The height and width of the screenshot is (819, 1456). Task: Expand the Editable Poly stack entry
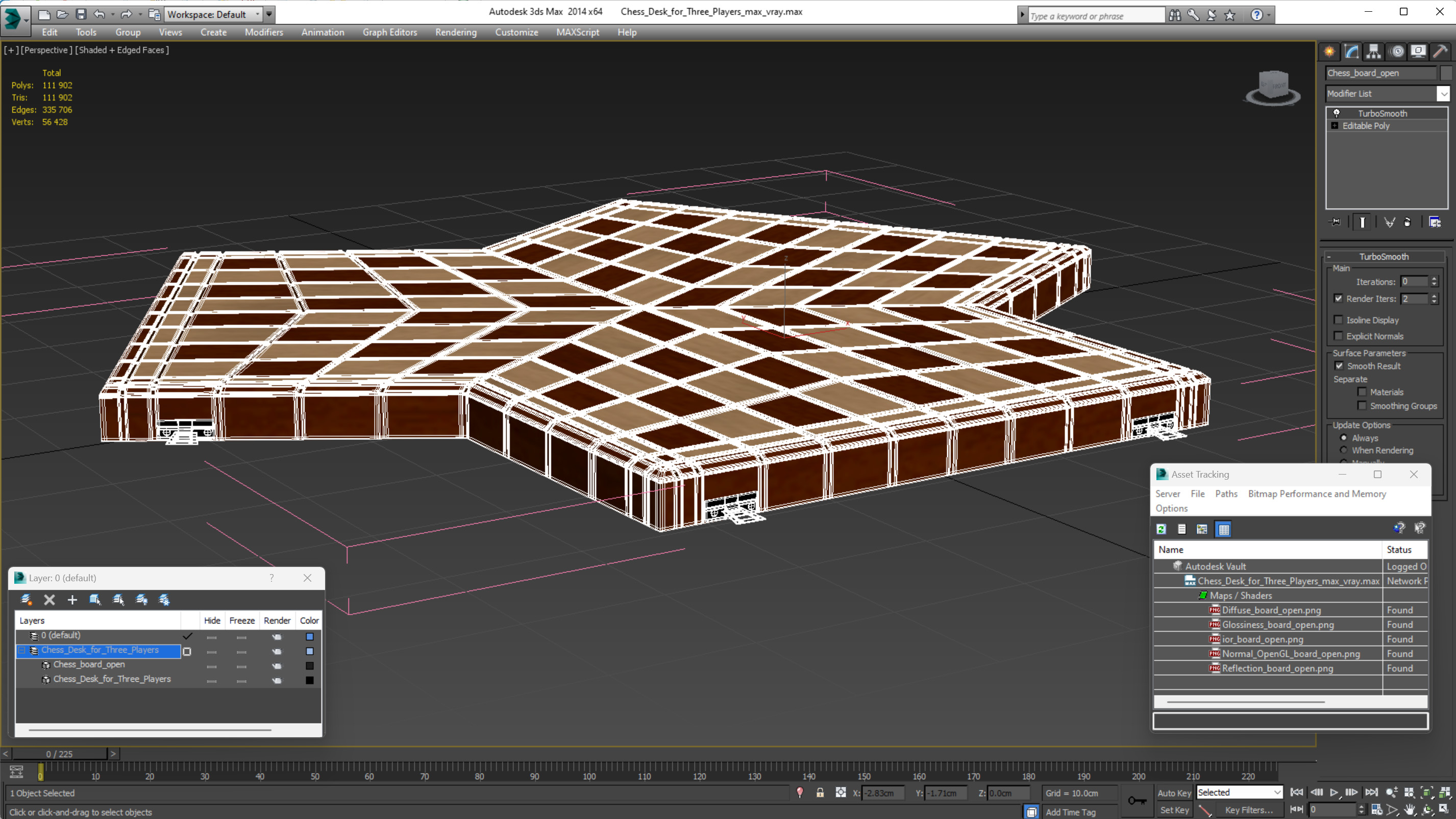(x=1335, y=126)
